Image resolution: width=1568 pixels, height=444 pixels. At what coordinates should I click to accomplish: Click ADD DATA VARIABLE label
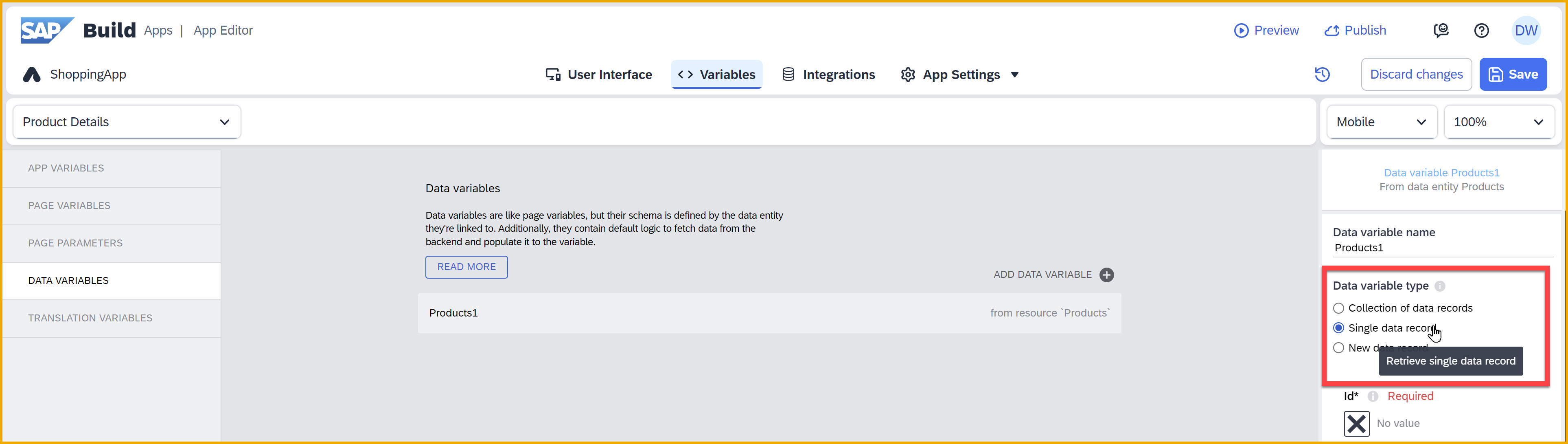[x=1042, y=275]
